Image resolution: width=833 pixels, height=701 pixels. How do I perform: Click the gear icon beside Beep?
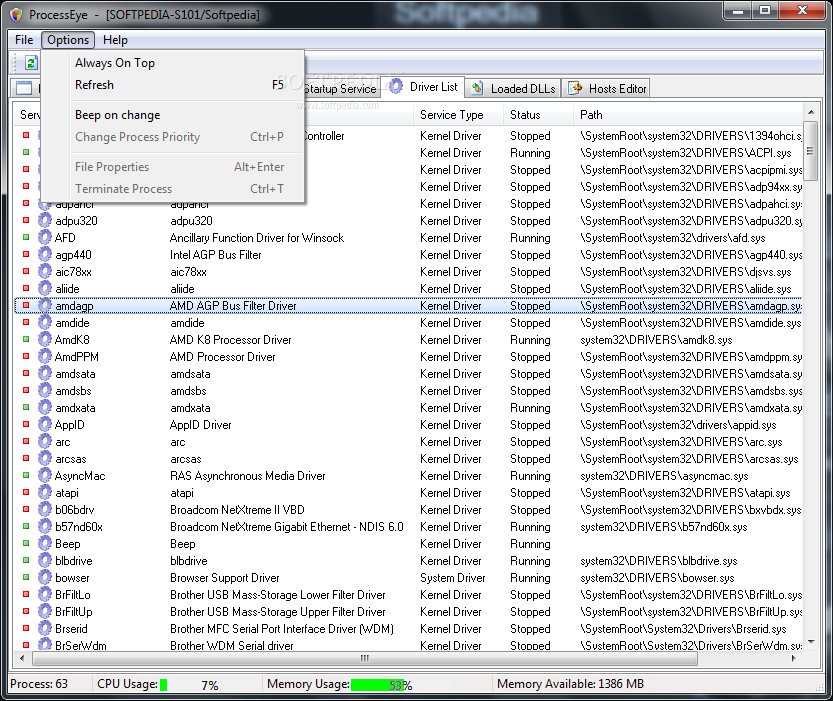coord(45,543)
